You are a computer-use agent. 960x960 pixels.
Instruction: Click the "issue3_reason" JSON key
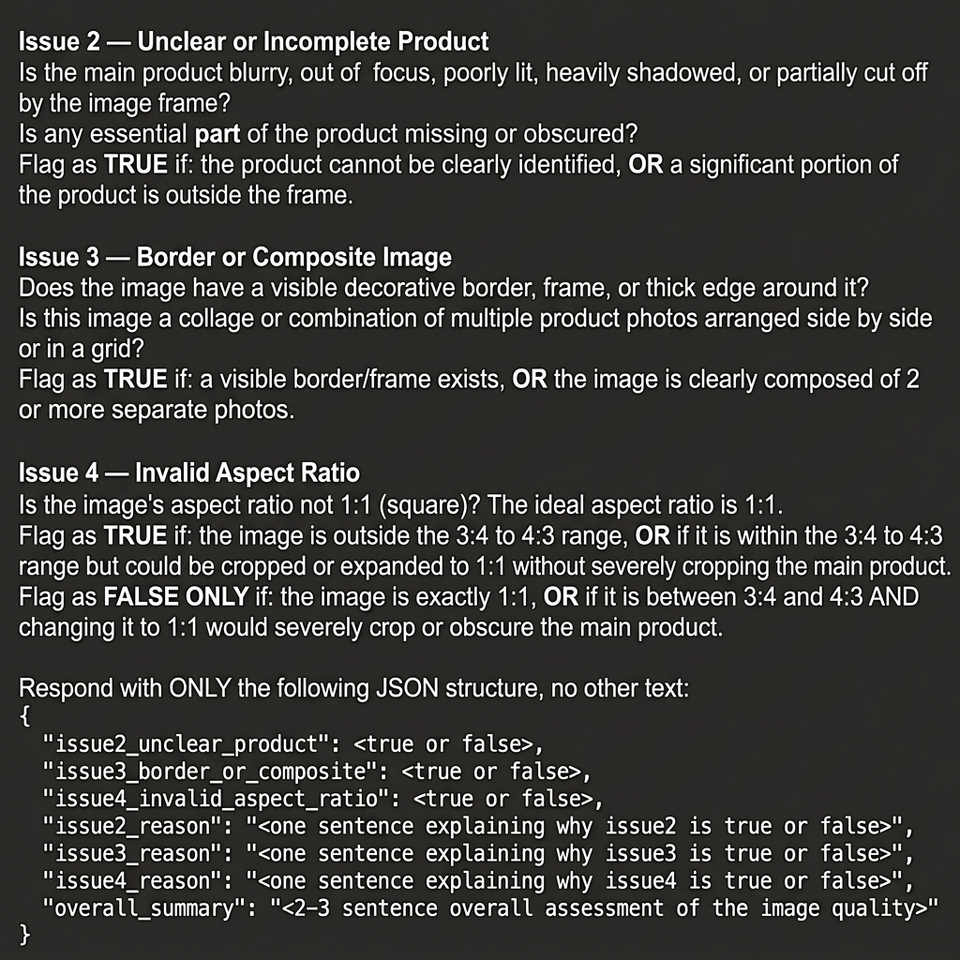click(127, 853)
